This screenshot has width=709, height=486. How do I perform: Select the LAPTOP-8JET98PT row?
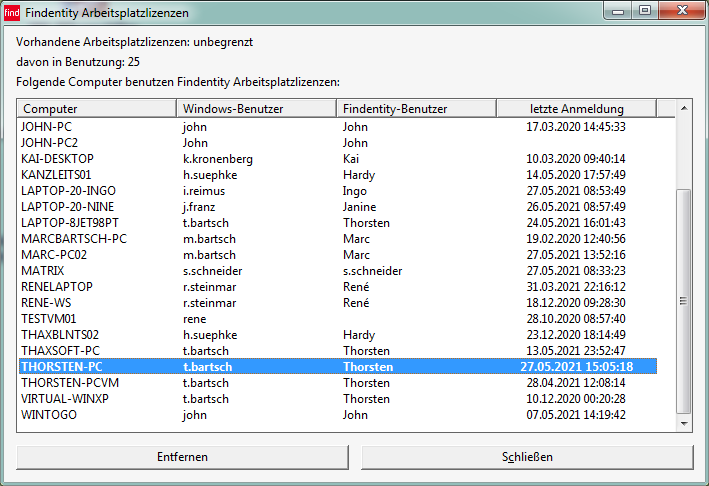click(338, 223)
